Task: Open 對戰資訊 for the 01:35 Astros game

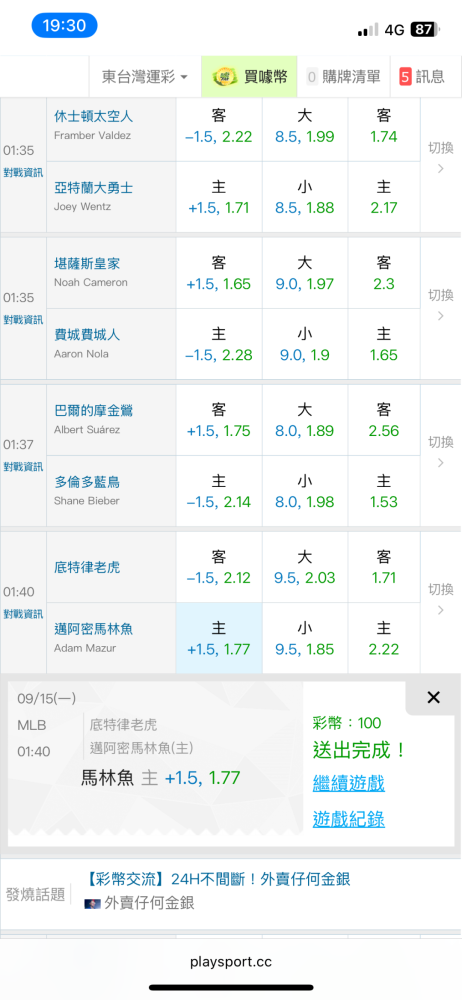Action: [23, 172]
